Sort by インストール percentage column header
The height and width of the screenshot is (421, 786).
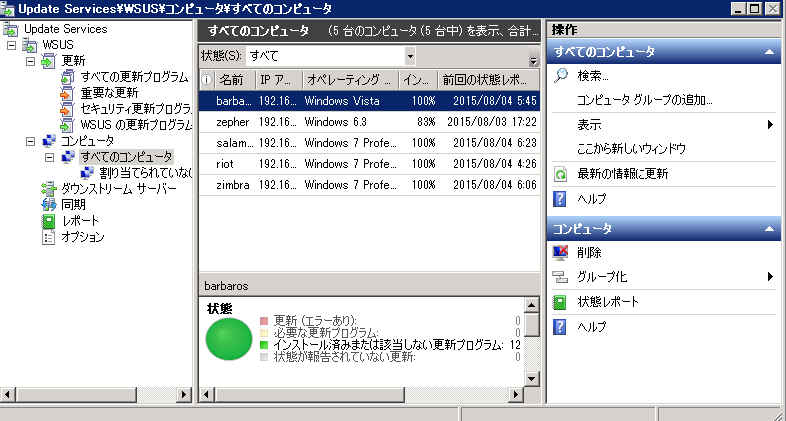coord(418,80)
